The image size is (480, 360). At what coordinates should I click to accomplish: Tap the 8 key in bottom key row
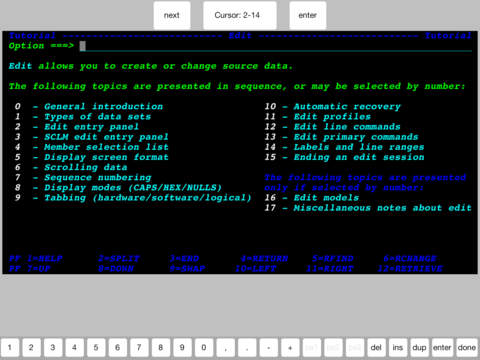point(161,348)
